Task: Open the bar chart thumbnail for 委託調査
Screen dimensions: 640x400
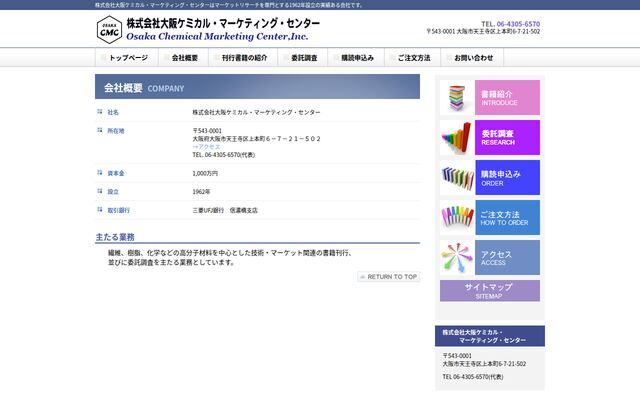Action: (457, 138)
